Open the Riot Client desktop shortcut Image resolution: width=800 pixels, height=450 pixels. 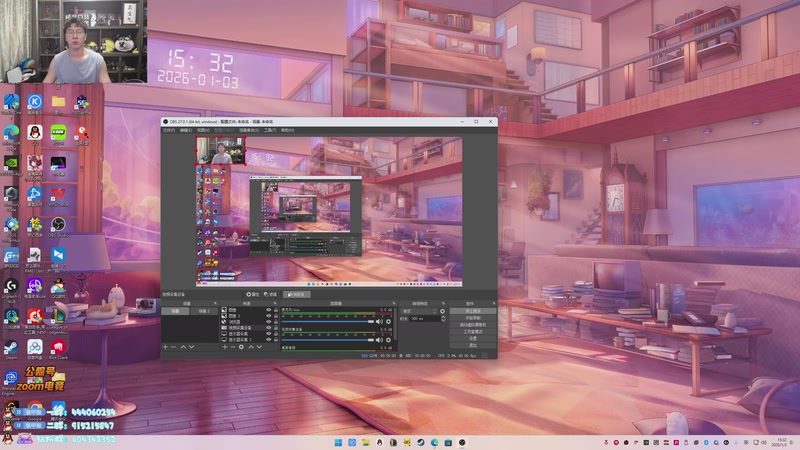[58, 349]
